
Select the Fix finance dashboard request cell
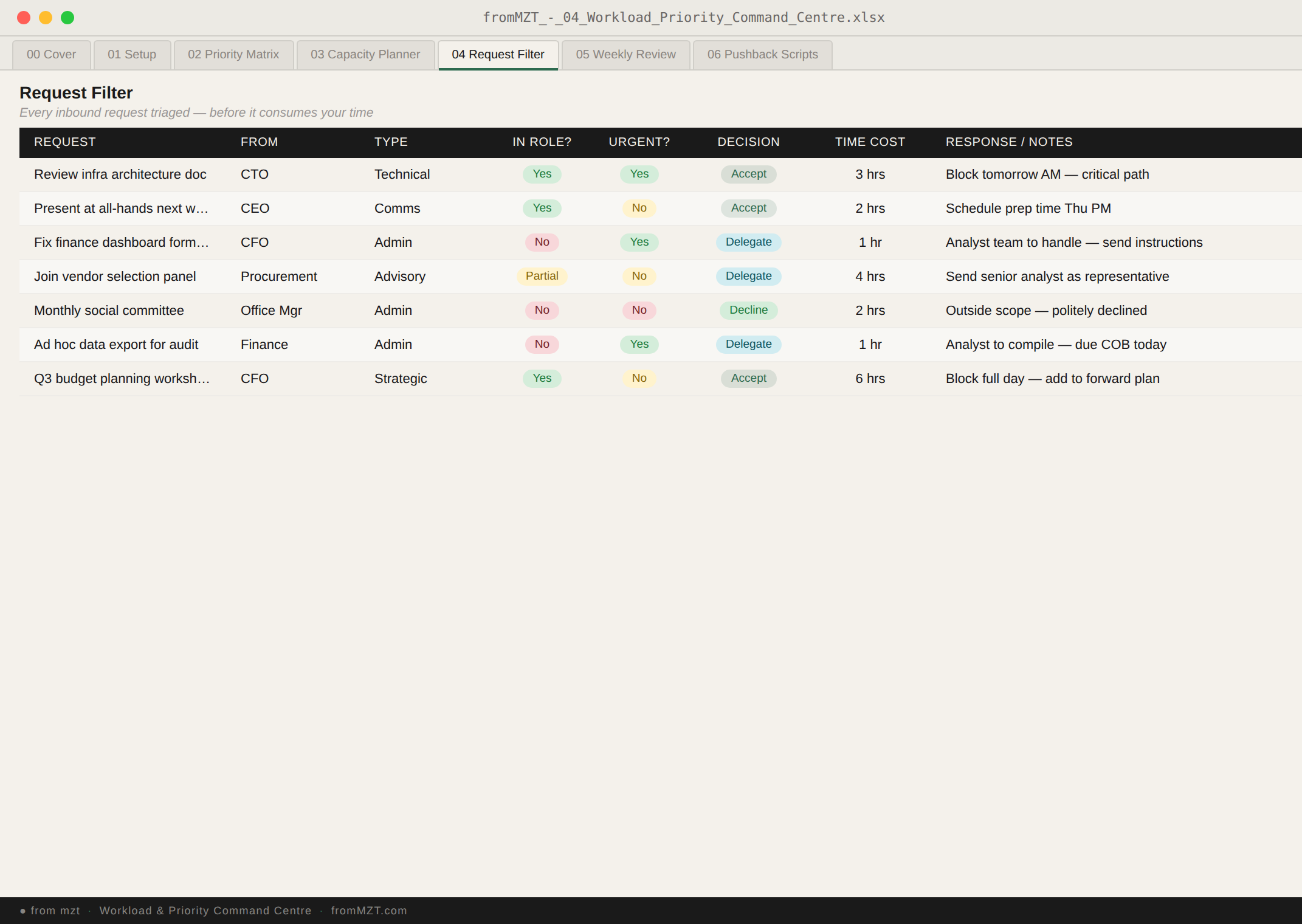(x=122, y=243)
